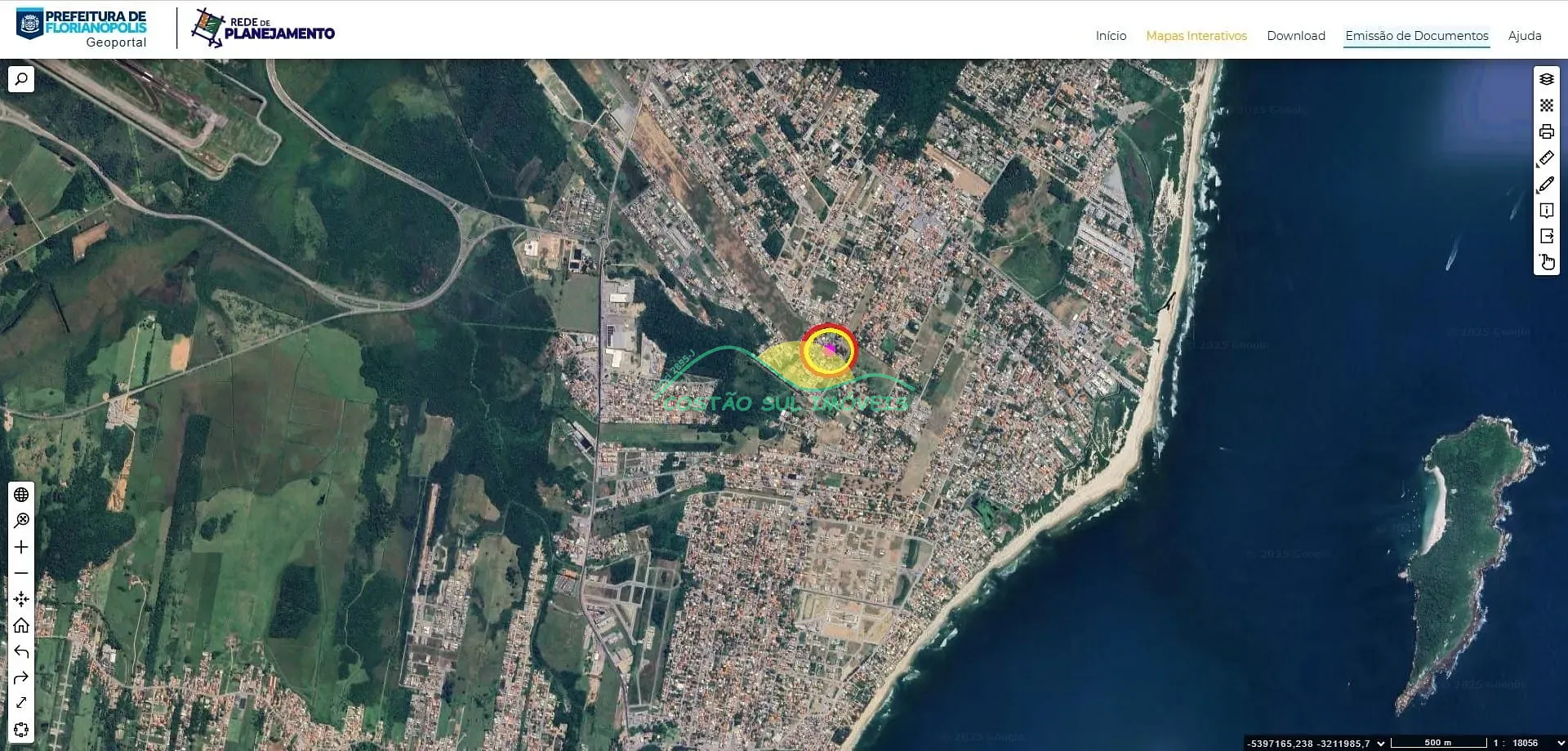1568x751 pixels.
Task: Return to home map extent
Action: tap(21, 625)
